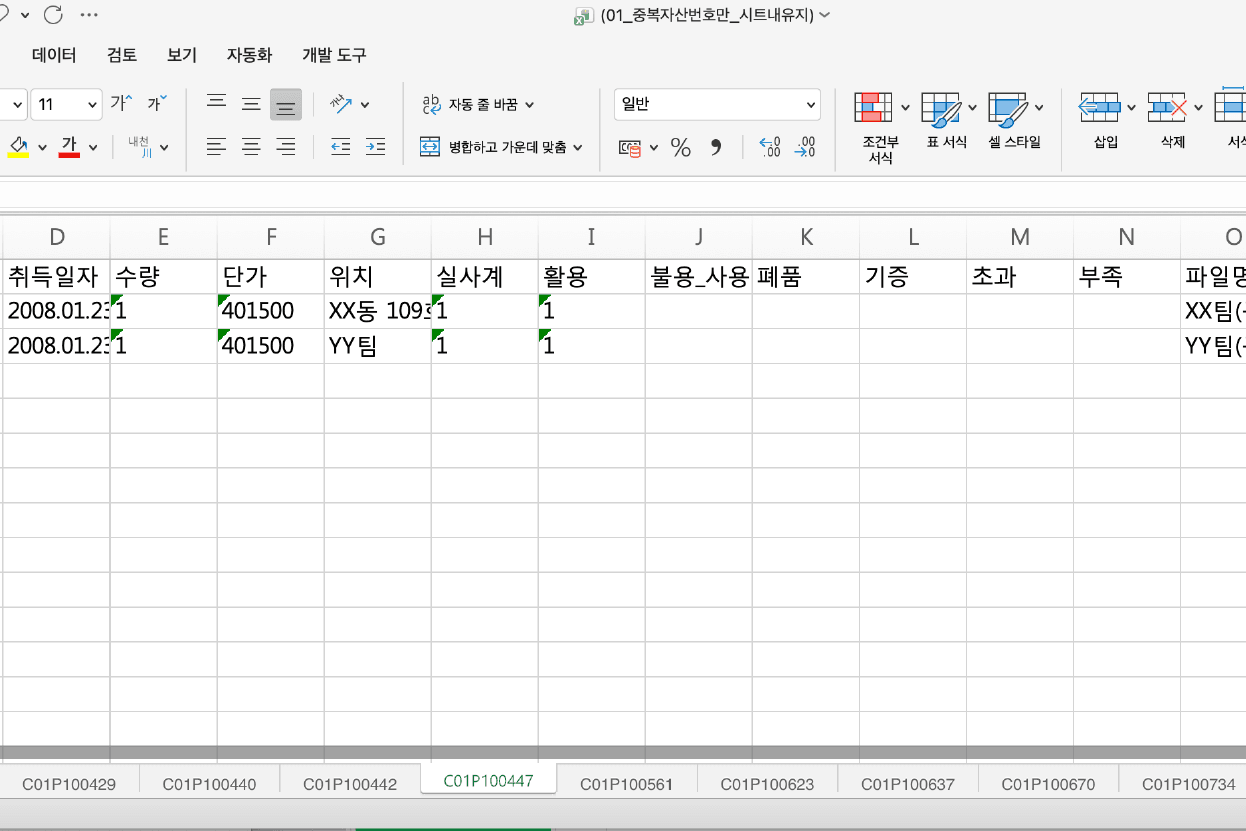Switch to sheet tab C01P100623
This screenshot has width=1246, height=831.
click(767, 784)
